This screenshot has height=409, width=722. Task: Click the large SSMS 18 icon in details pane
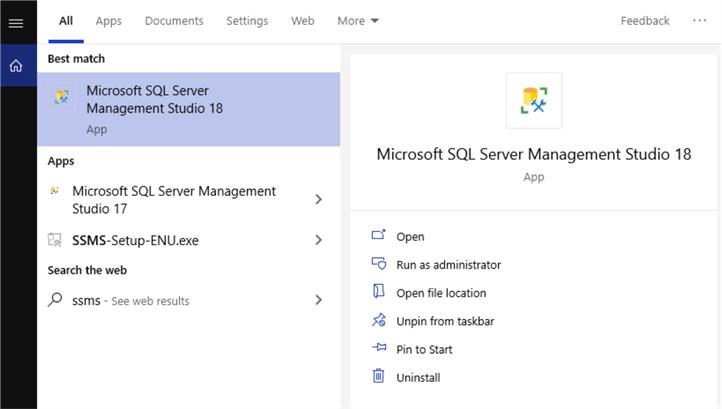534,100
